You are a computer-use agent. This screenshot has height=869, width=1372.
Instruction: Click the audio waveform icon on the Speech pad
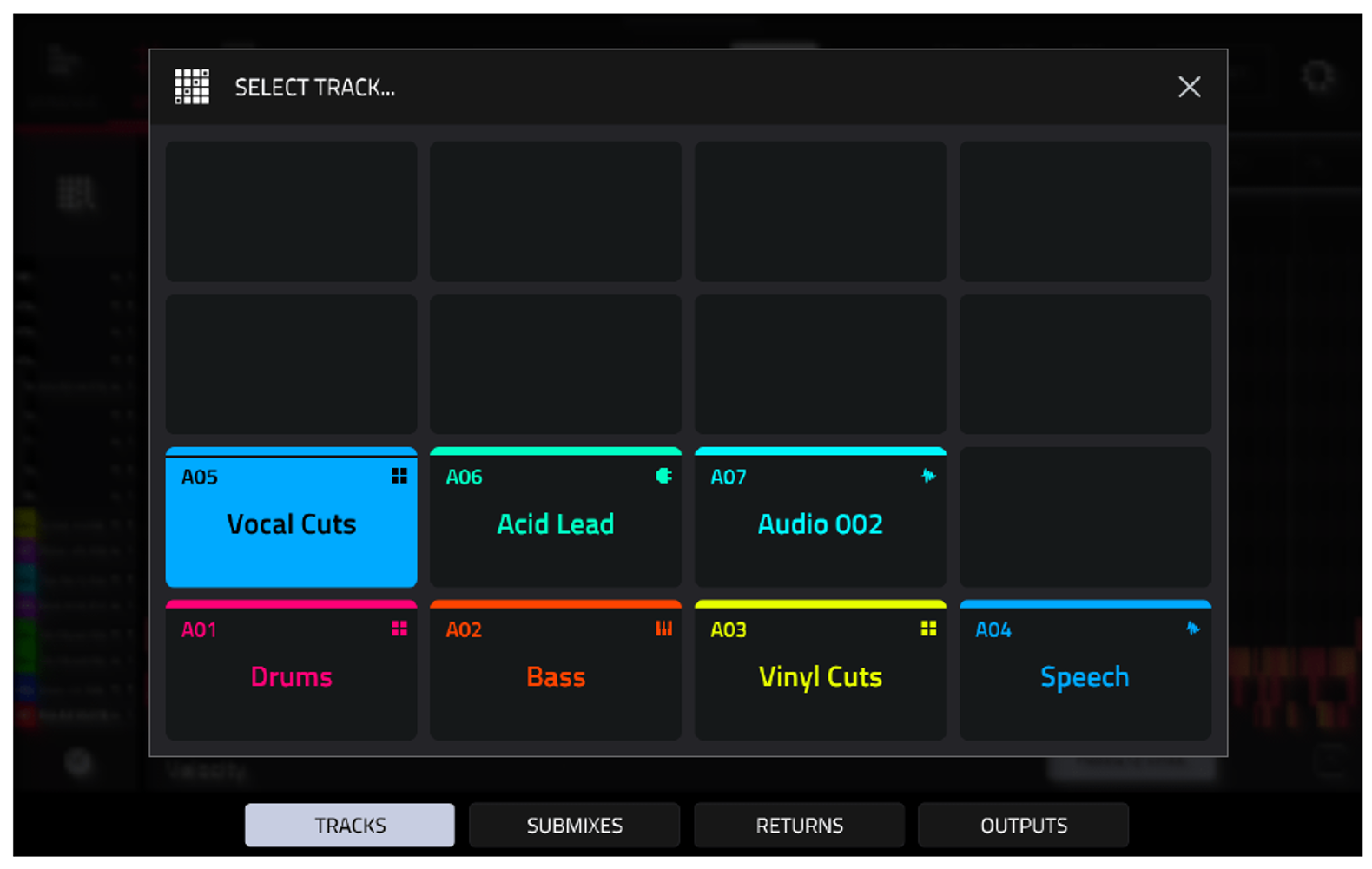[1193, 629]
